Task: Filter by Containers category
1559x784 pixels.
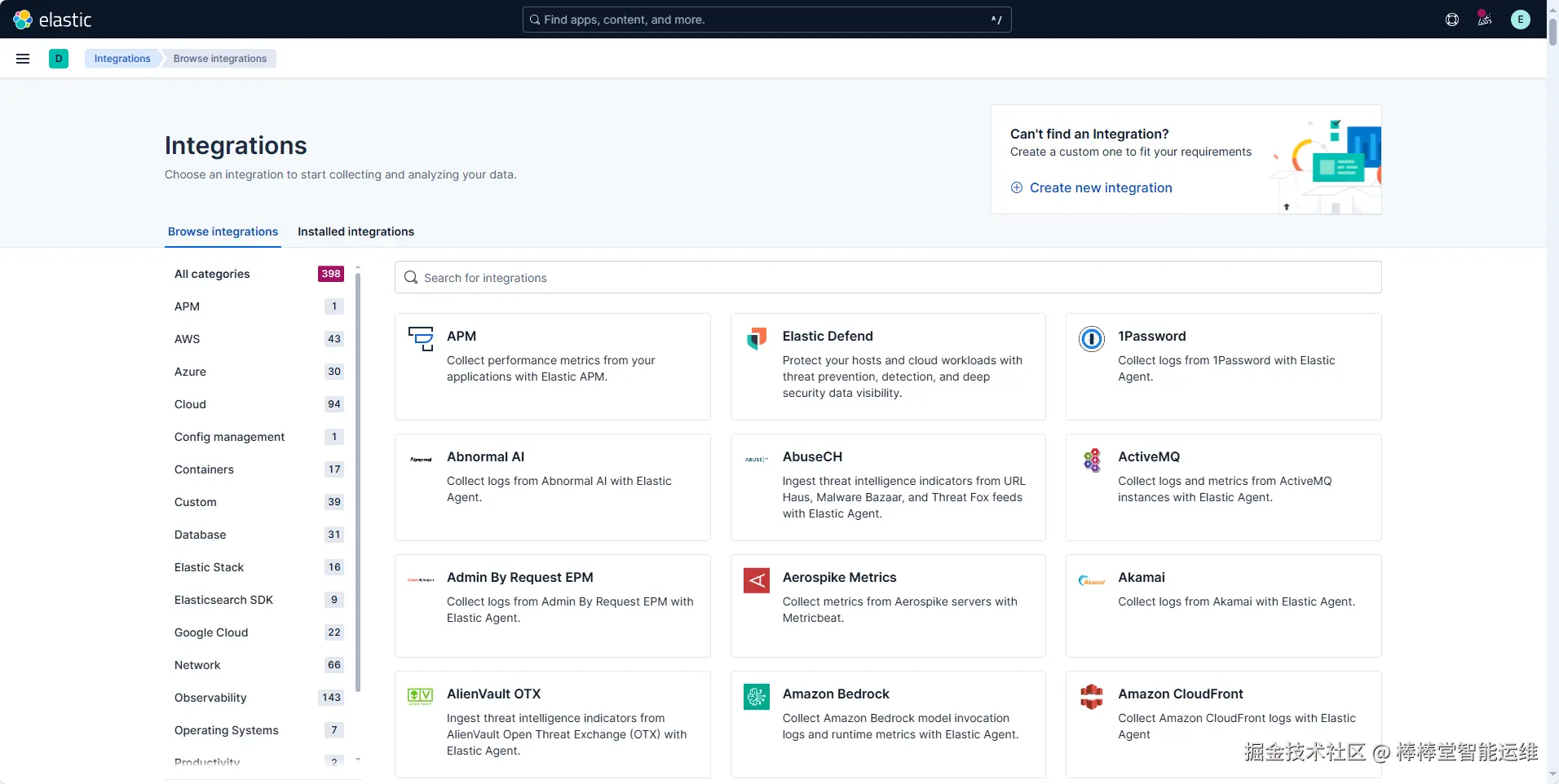Action: [258, 469]
